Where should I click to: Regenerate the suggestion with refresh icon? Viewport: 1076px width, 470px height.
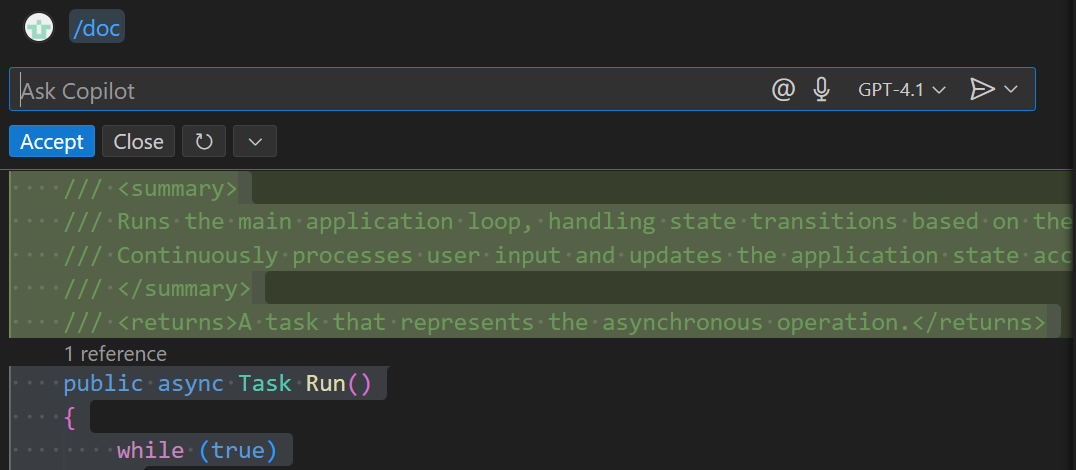[204, 141]
